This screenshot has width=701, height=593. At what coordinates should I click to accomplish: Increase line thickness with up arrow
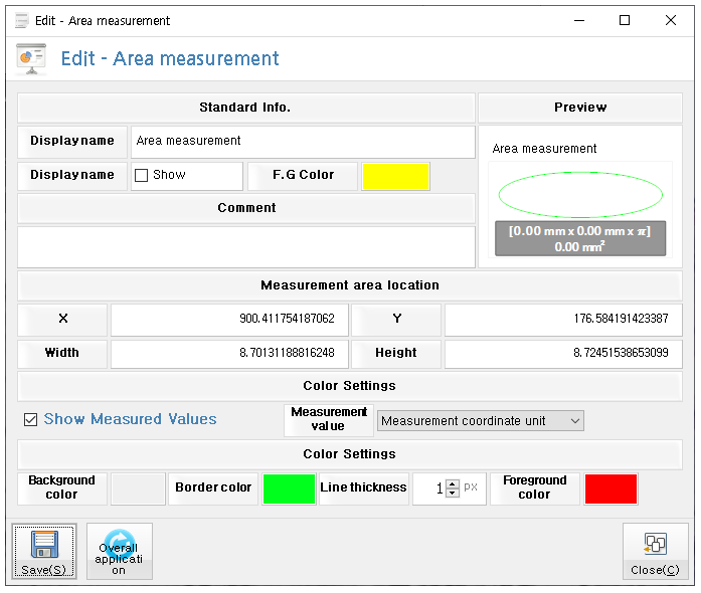tap(452, 484)
